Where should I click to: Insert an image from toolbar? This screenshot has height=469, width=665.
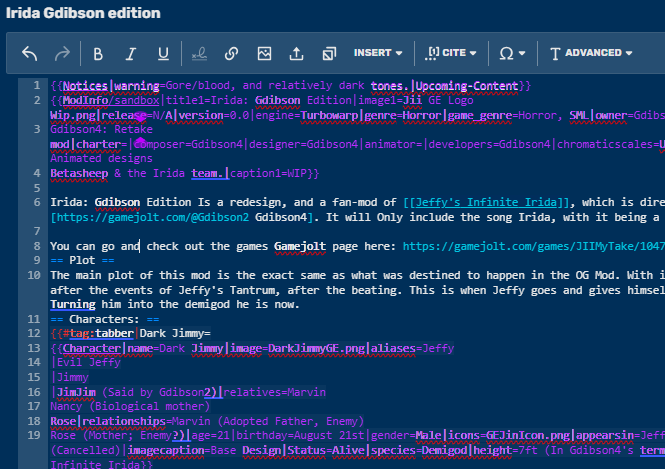click(264, 53)
